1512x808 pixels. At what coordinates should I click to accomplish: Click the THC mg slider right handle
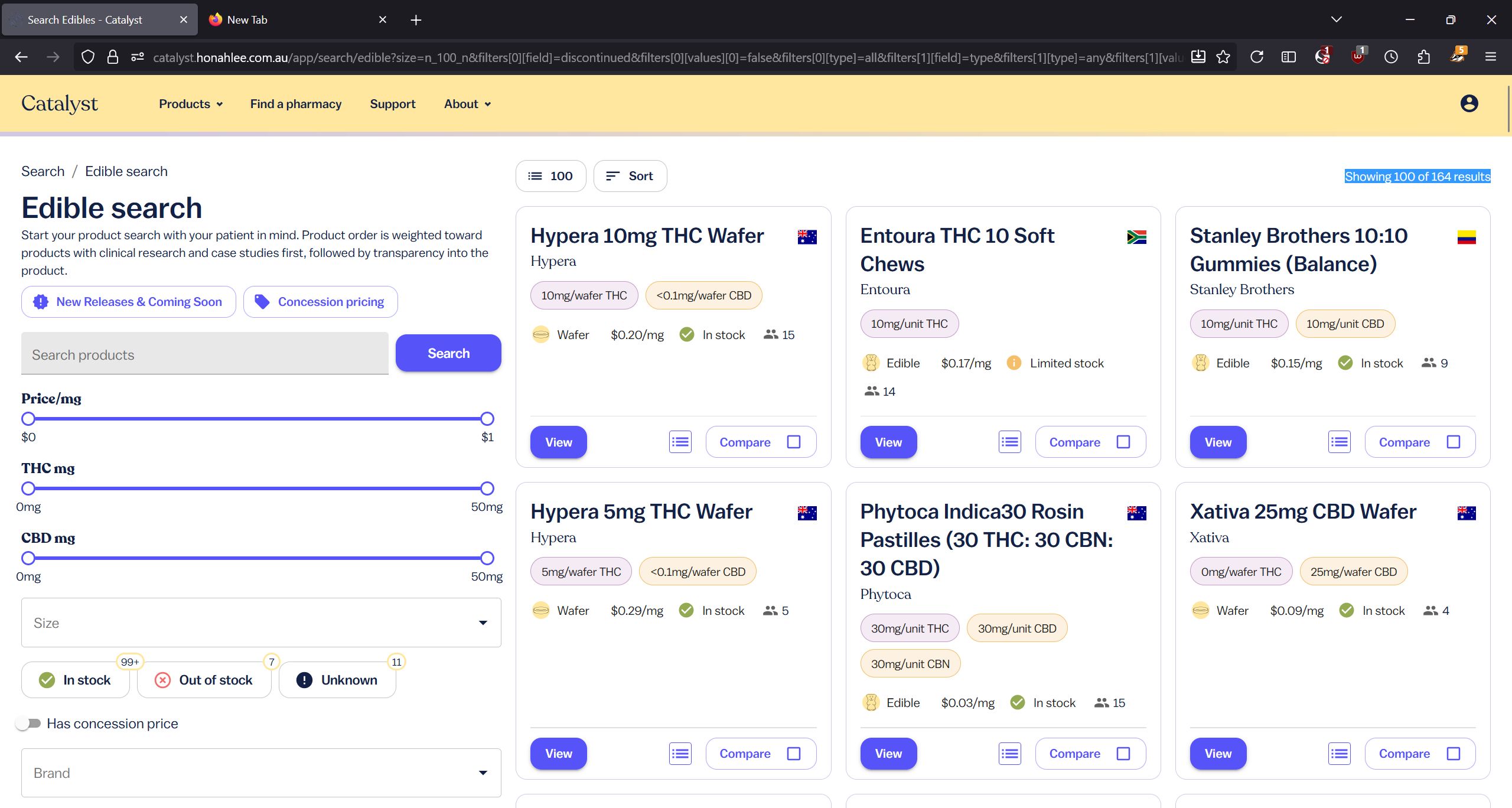[487, 488]
